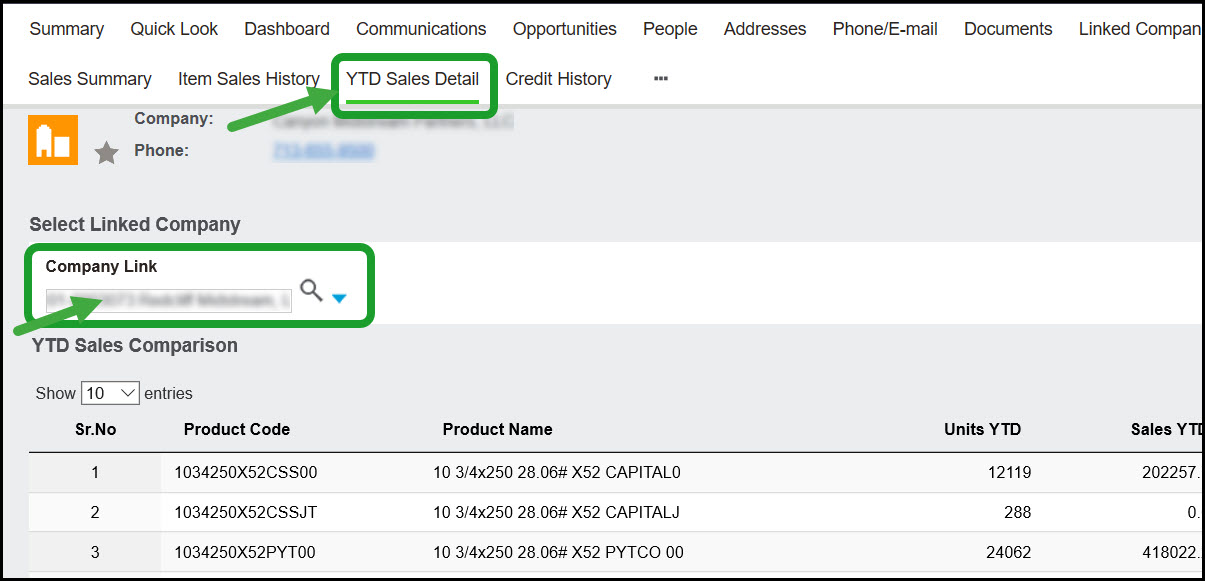This screenshot has height=581, width=1205.
Task: Sort table by Product Name header
Action: click(x=497, y=429)
